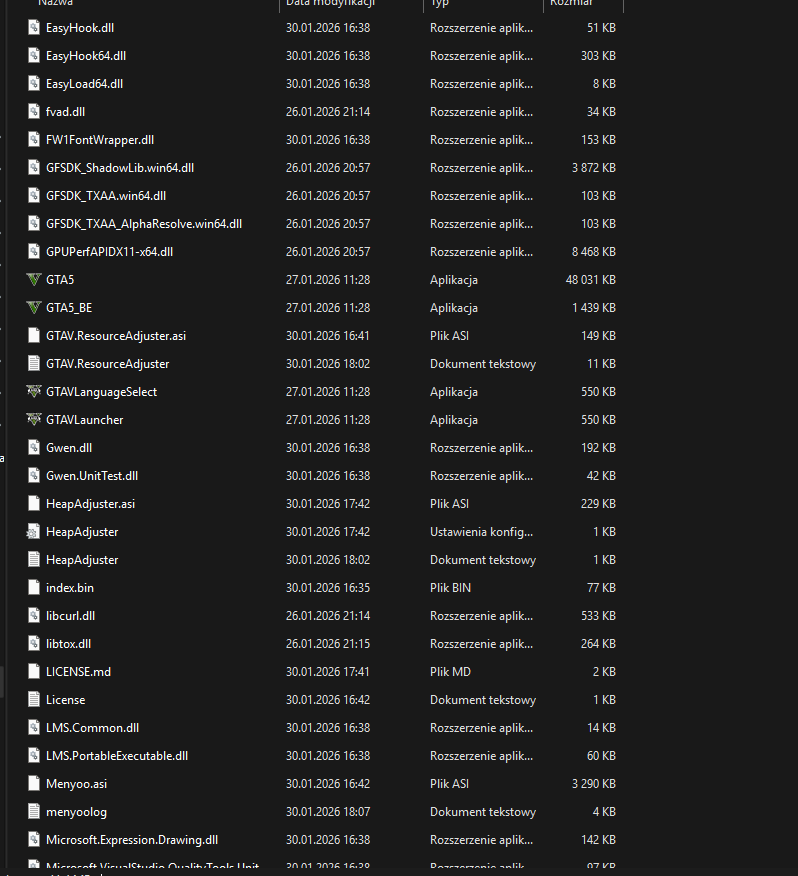
Task: Click the 30.01.2026 18:07 date of menyoolog
Action: (328, 811)
